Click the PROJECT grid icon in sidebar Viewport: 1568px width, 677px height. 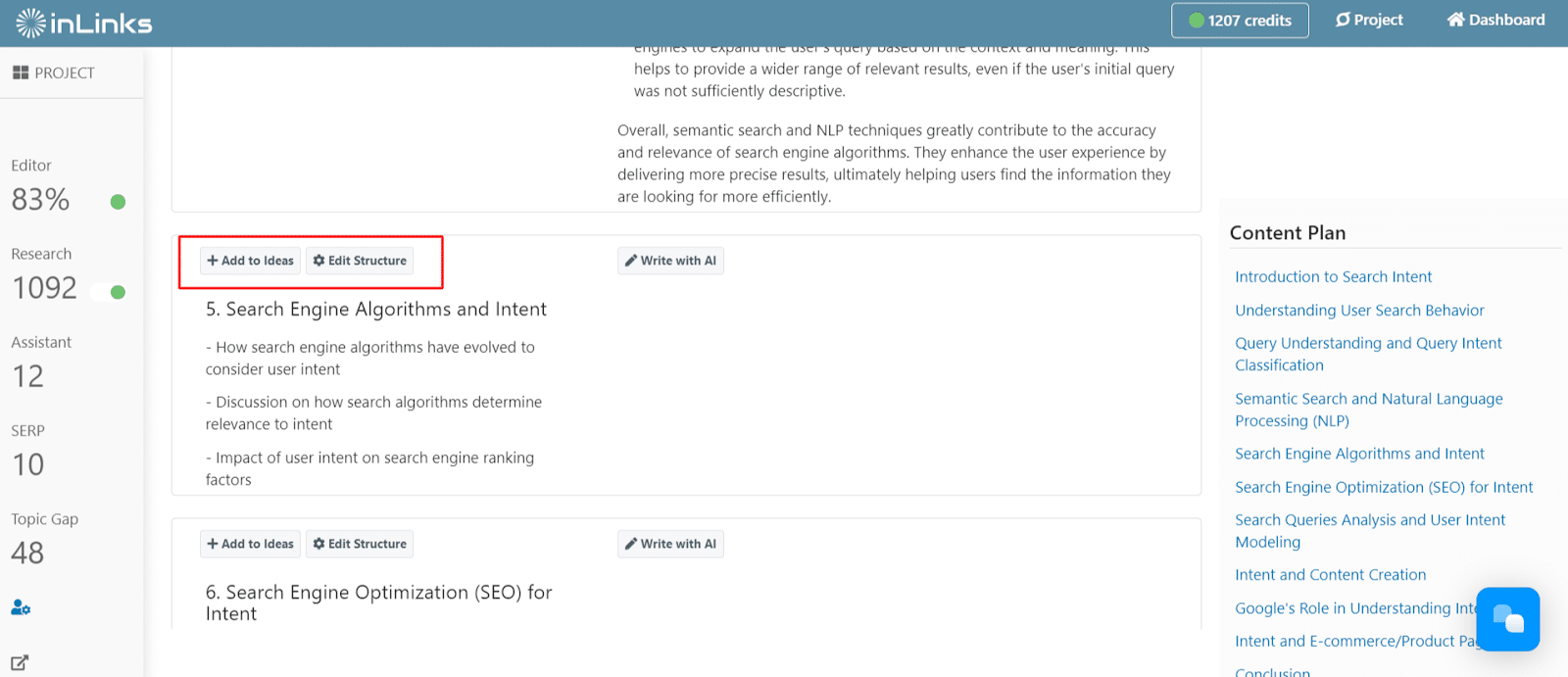coord(21,73)
